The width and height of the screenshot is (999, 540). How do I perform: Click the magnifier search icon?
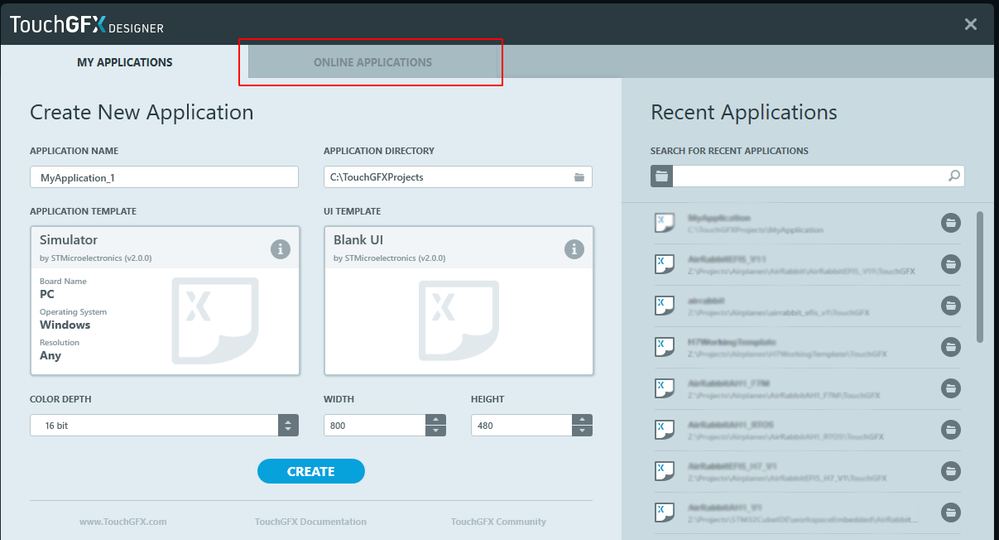pos(954,176)
